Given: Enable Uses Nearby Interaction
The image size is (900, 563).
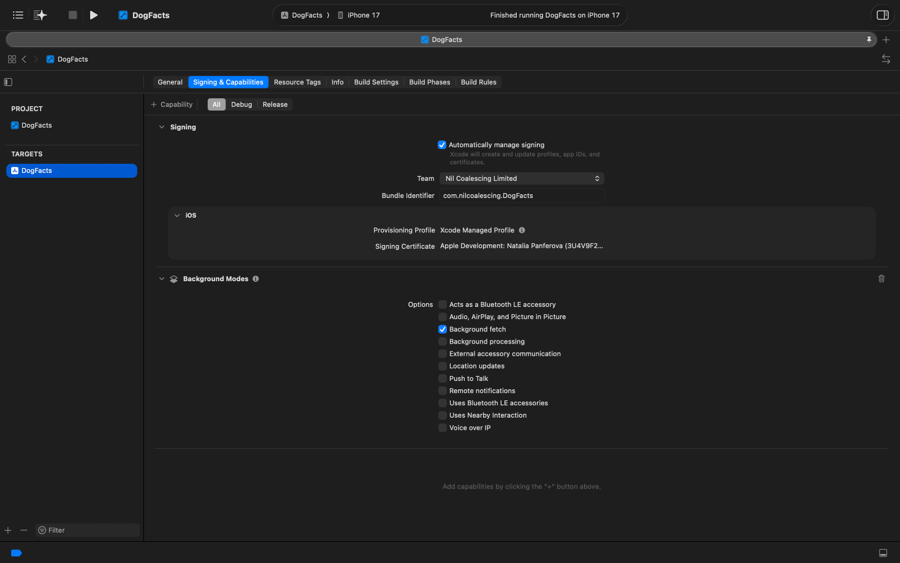Looking at the screenshot, I should 443,416.
